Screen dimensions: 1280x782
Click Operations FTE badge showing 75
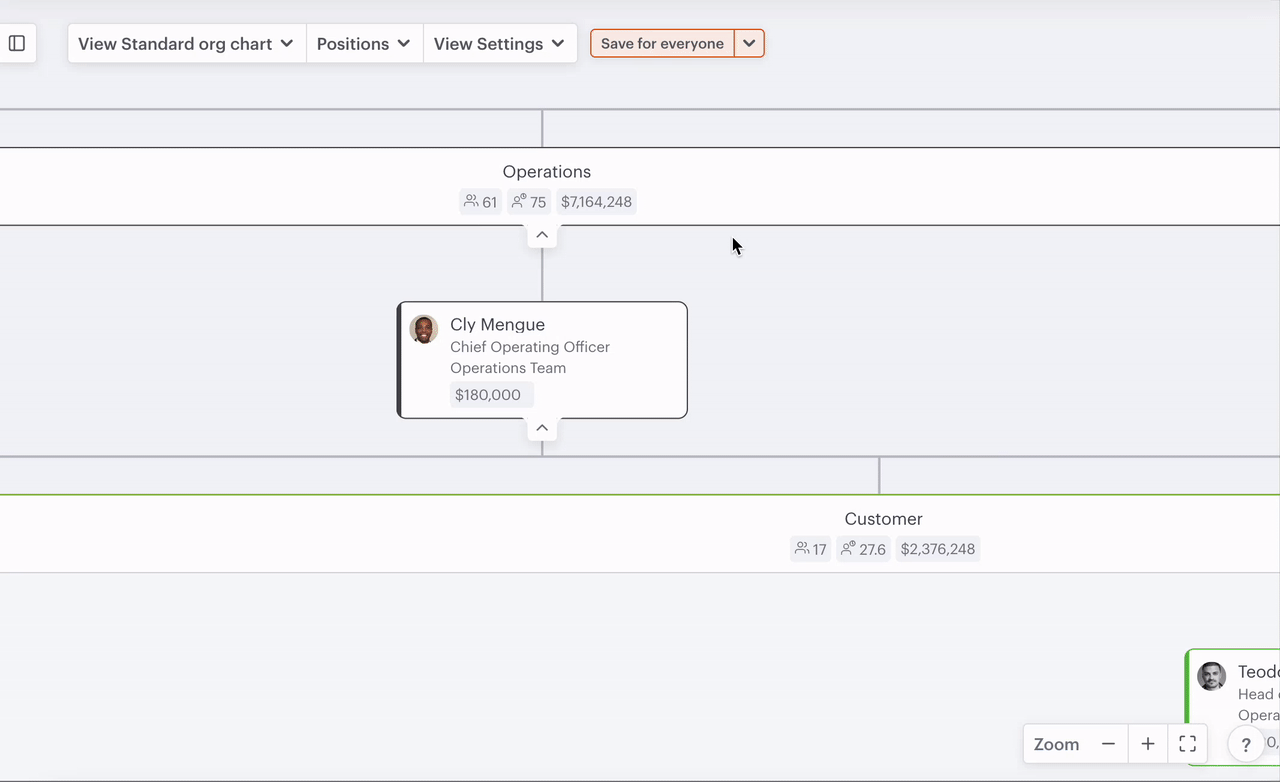pyautogui.click(x=529, y=202)
